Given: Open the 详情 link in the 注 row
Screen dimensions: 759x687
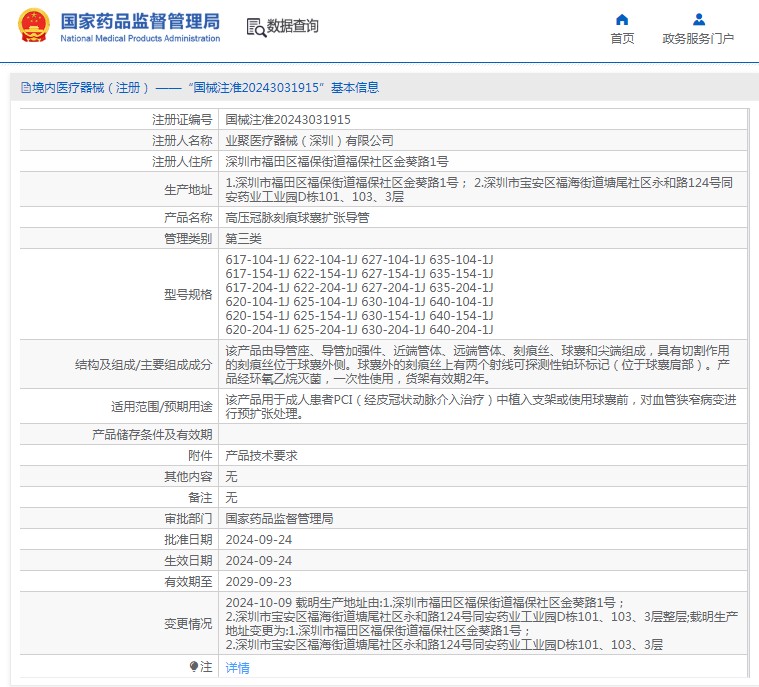Looking at the screenshot, I should (237, 667).
